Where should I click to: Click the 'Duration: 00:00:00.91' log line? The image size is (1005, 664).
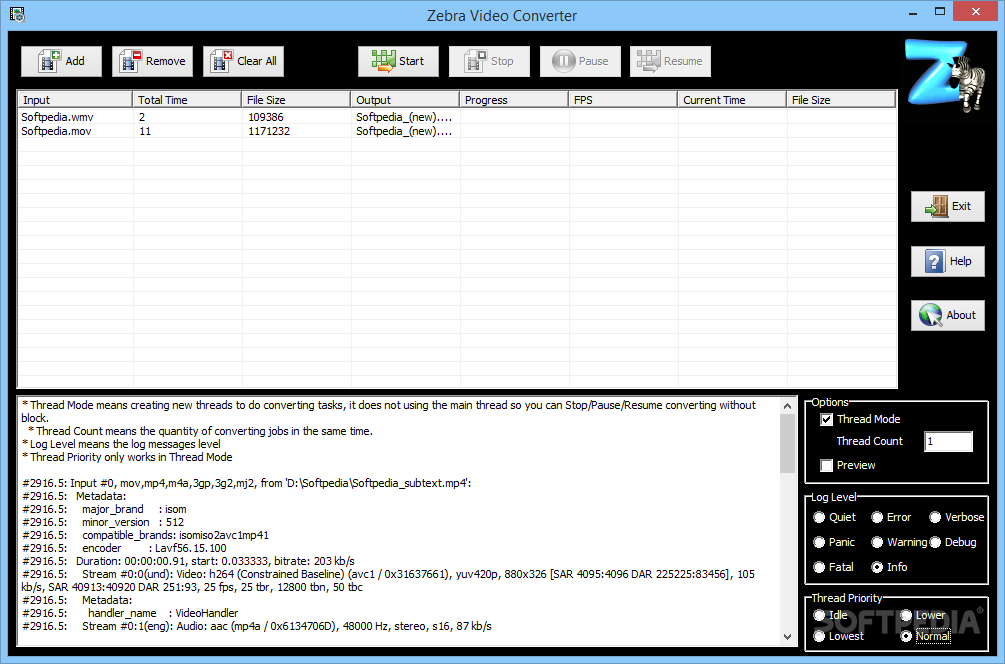pyautogui.click(x=188, y=561)
